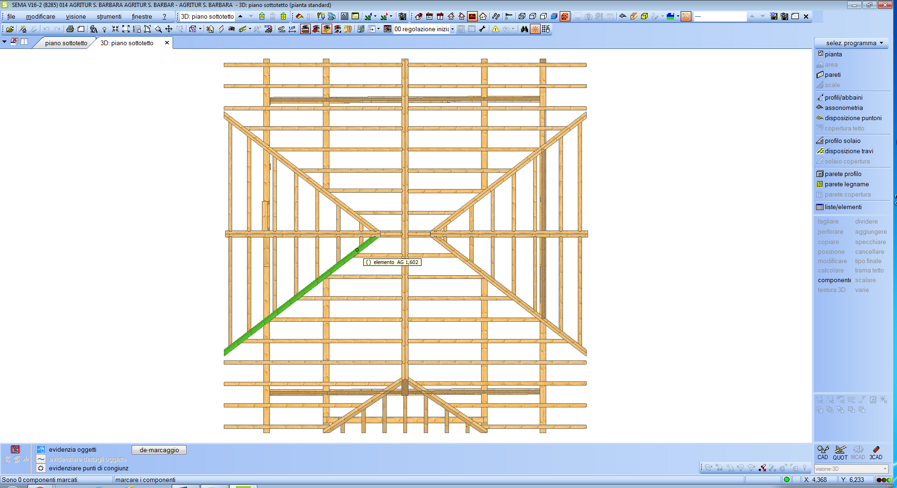Viewport: 897px width, 488px height.
Task: Open the '3D: piano sottotetto' view dropdown
Action: tap(241, 16)
